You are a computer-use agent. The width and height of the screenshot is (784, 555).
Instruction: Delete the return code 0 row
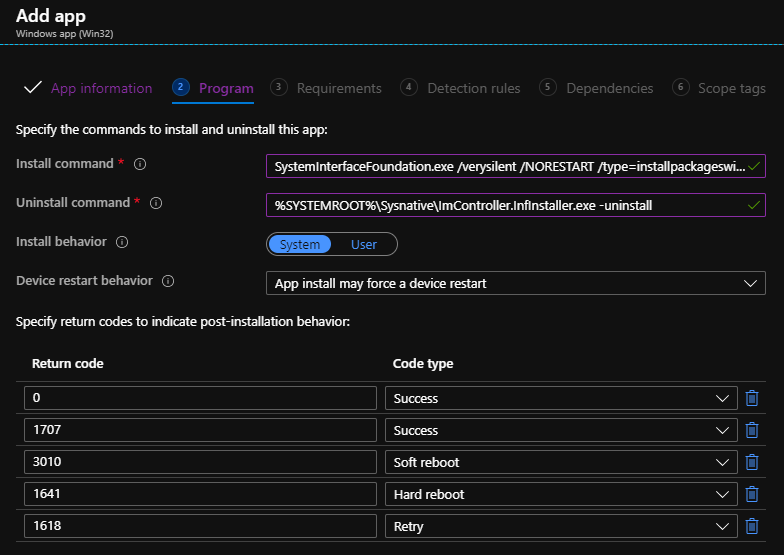(752, 398)
